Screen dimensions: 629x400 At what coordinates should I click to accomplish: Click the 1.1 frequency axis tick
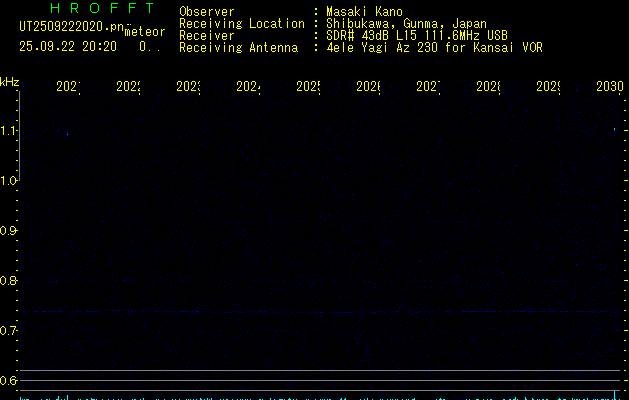[10, 131]
